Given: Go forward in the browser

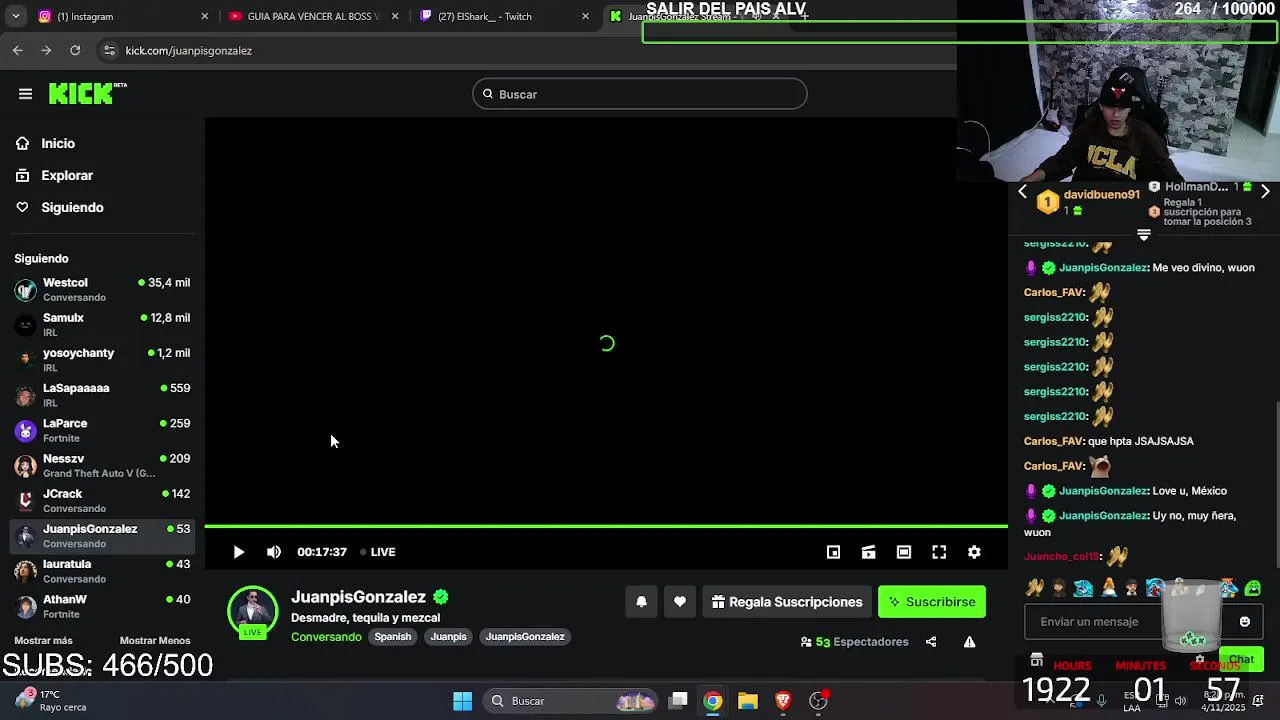Looking at the screenshot, I should pos(46,50).
